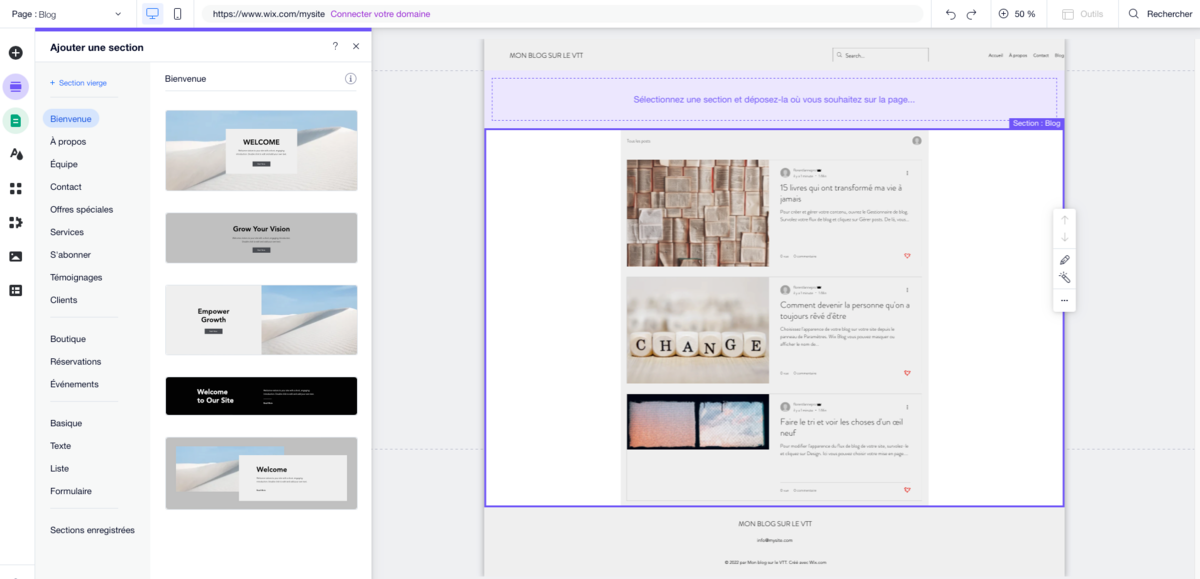Screen dimensions: 1200x579
Task: Select the Liste category
Action: [x=60, y=469]
